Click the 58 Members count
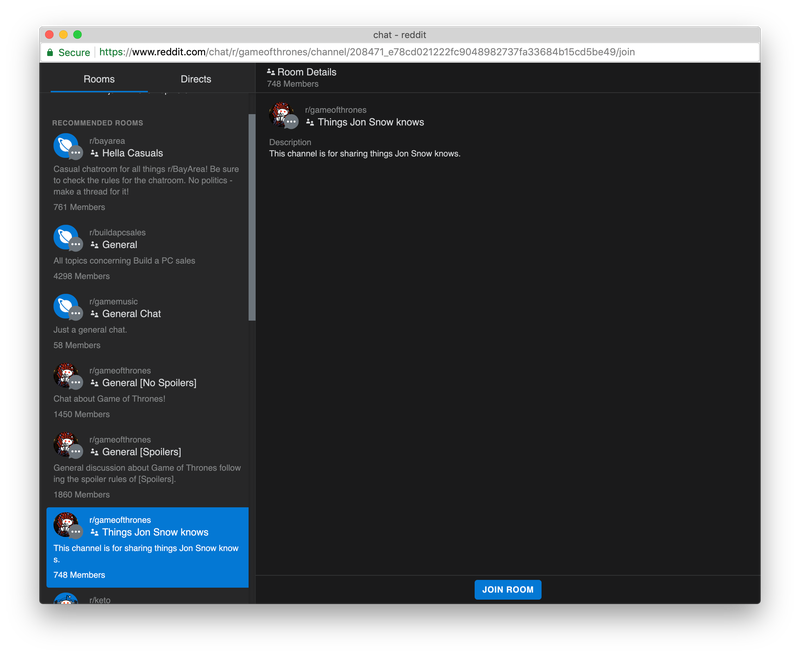The image size is (800, 656). [x=77, y=345]
